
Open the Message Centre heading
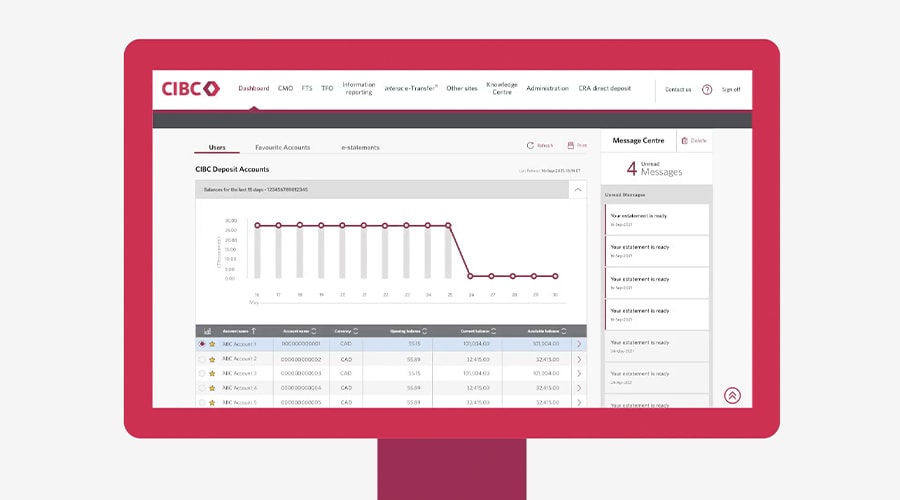[x=638, y=141]
